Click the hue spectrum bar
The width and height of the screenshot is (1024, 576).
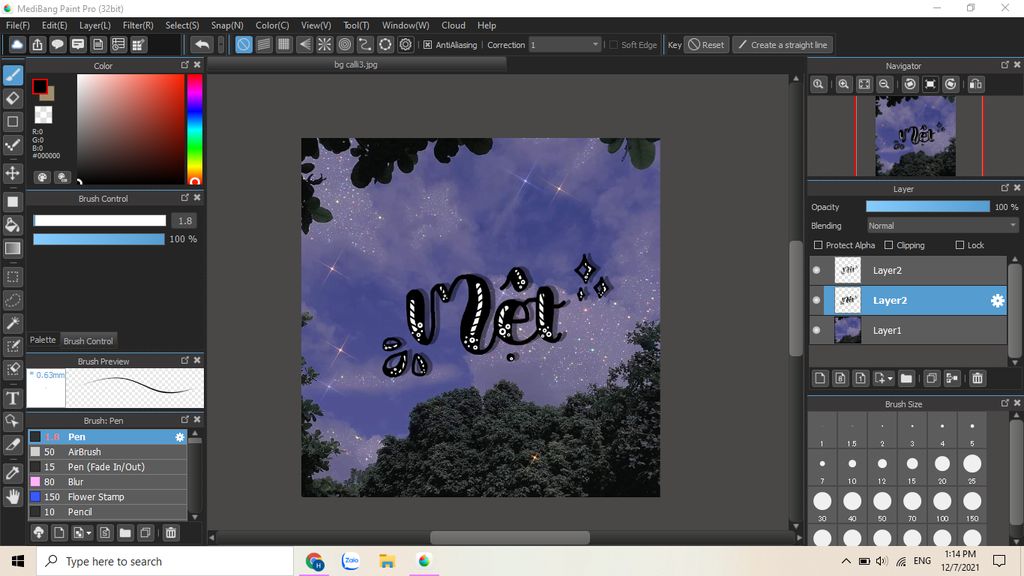point(195,129)
